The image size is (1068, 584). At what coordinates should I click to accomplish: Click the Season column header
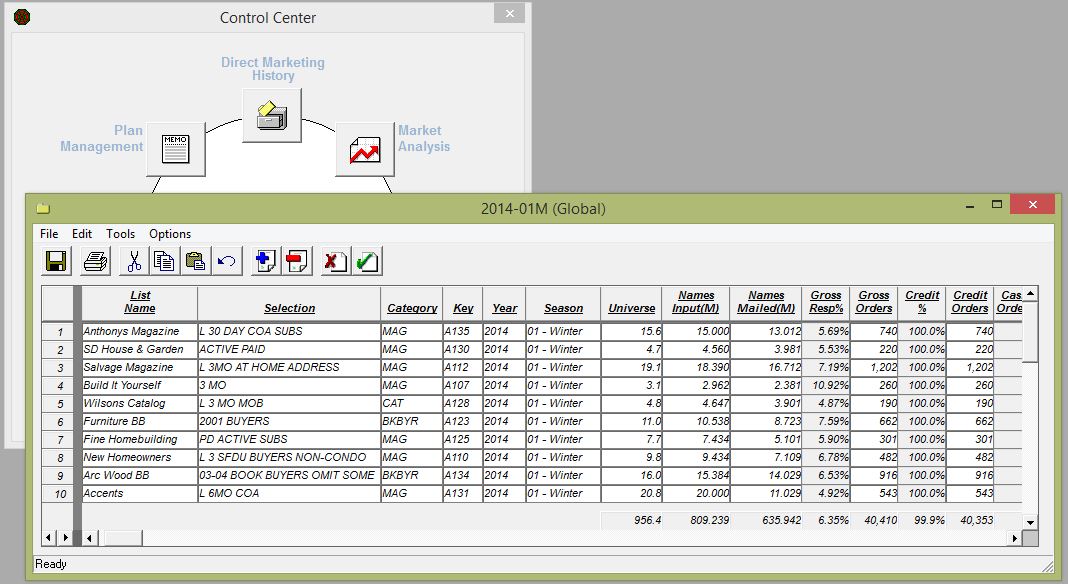563,303
